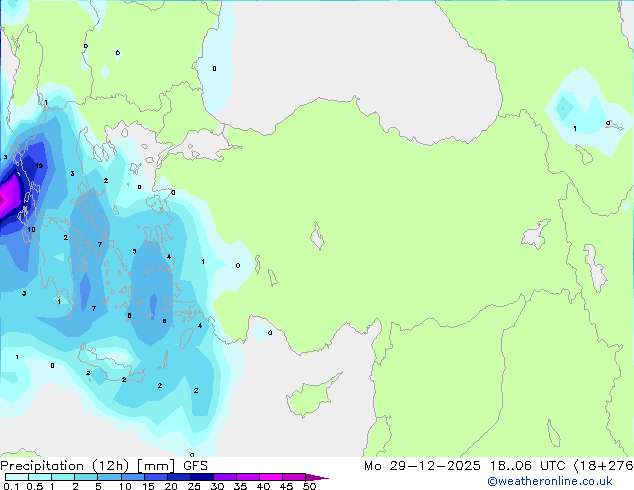Click the "GFS" model label
This screenshot has width=634, height=490.
[195, 466]
